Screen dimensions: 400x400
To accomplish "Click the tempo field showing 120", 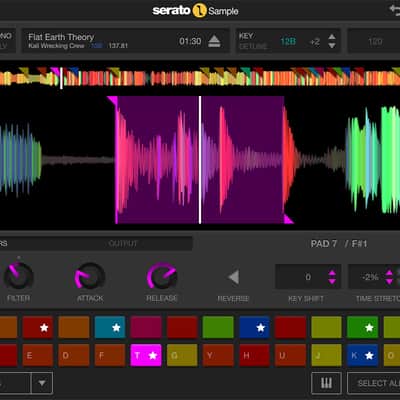I will coord(374,41).
